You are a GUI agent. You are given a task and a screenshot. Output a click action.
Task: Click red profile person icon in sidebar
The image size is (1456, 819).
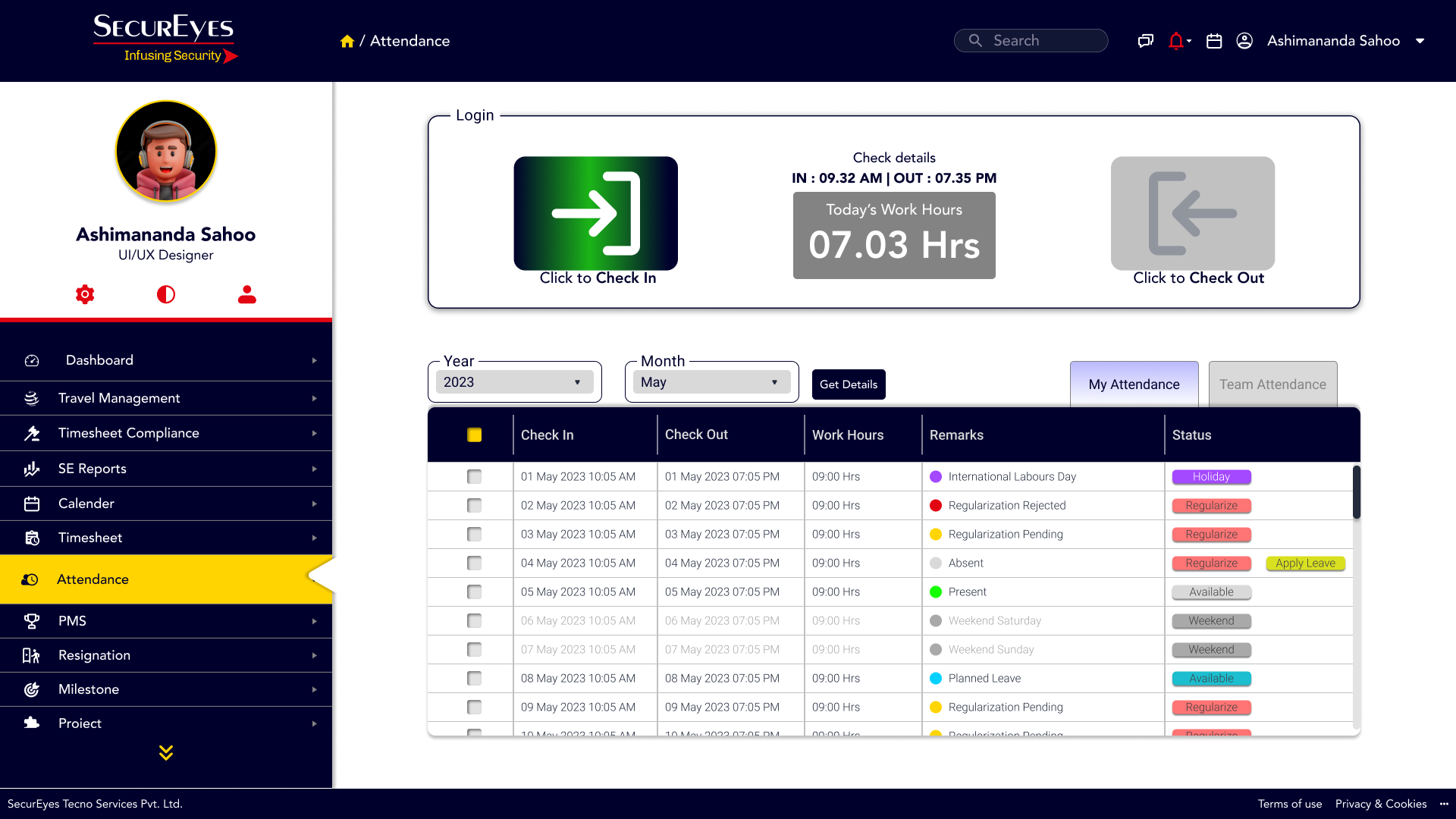[247, 294]
